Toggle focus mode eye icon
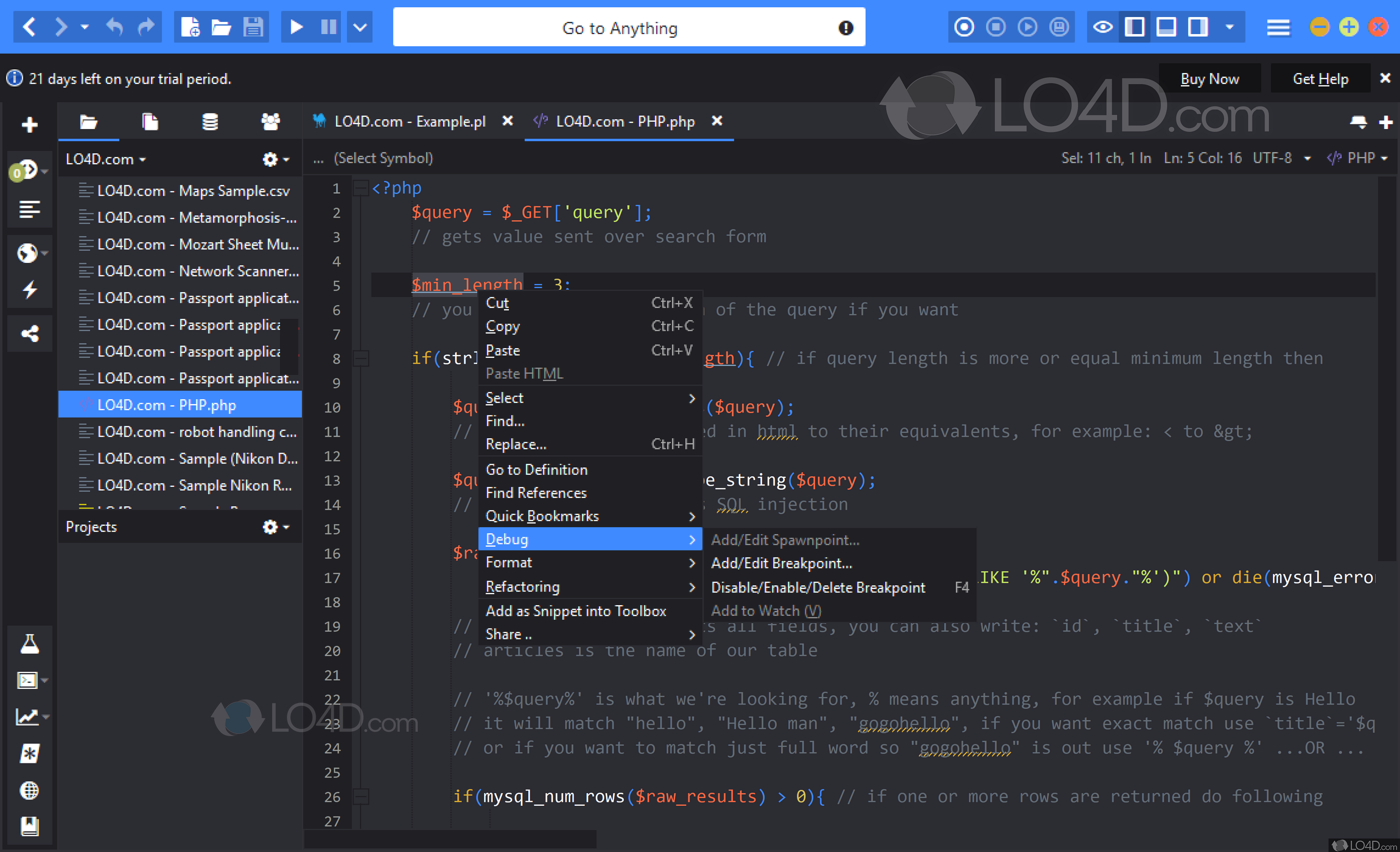 [x=1102, y=27]
